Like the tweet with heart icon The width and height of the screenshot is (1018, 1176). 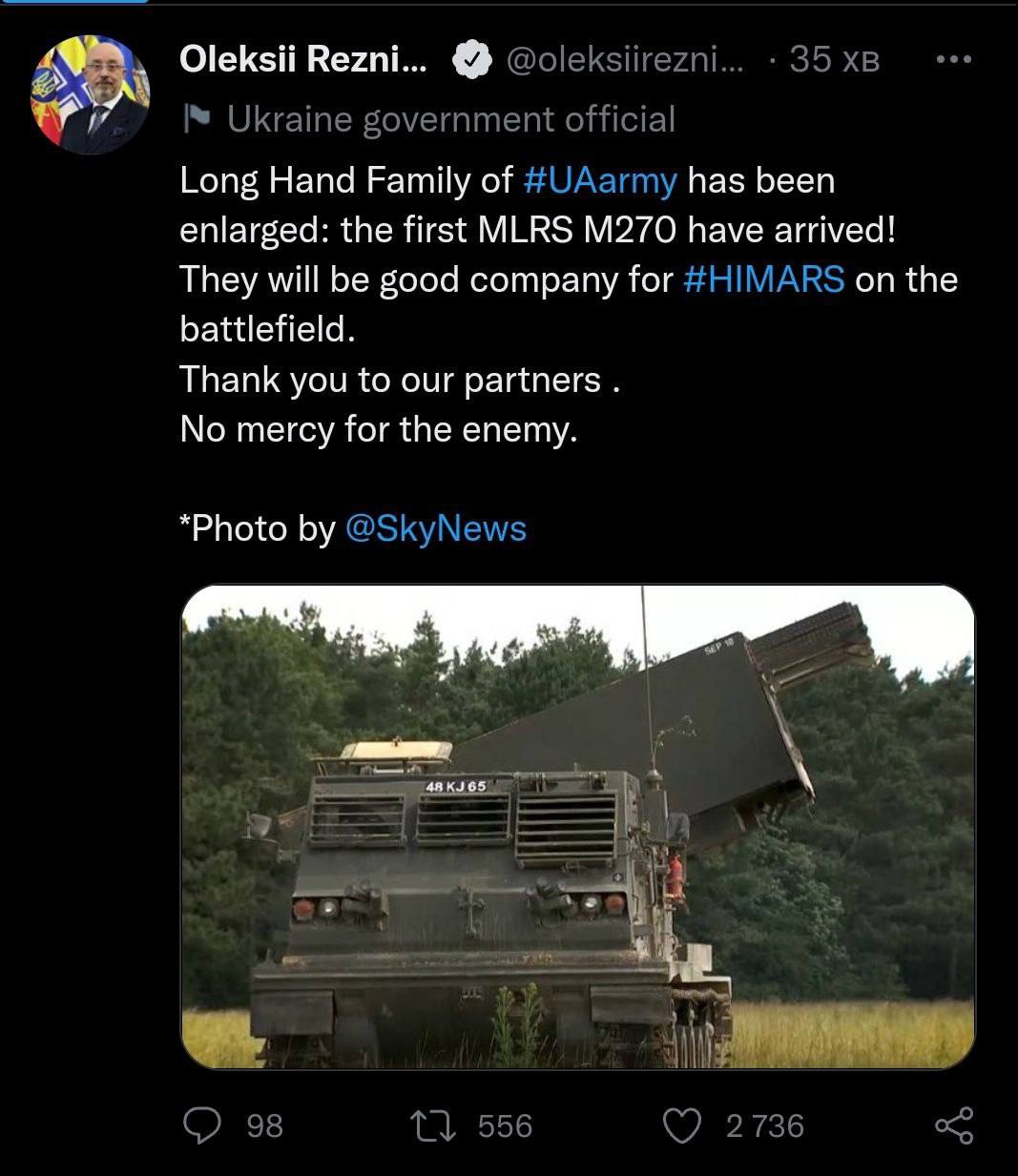click(x=682, y=1125)
